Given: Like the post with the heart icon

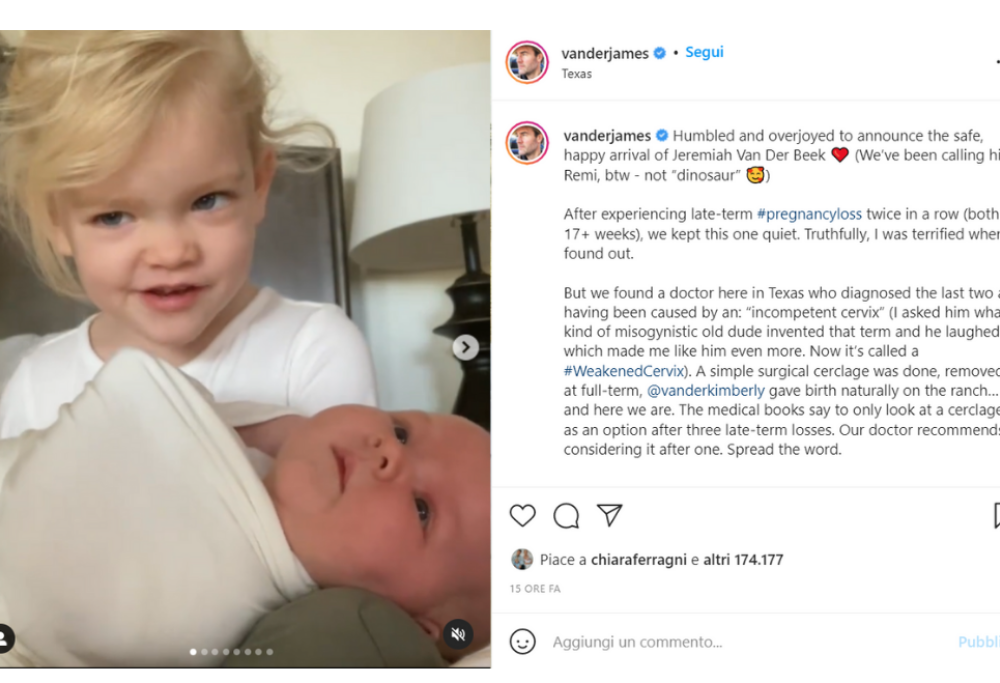Looking at the screenshot, I should point(522,515).
